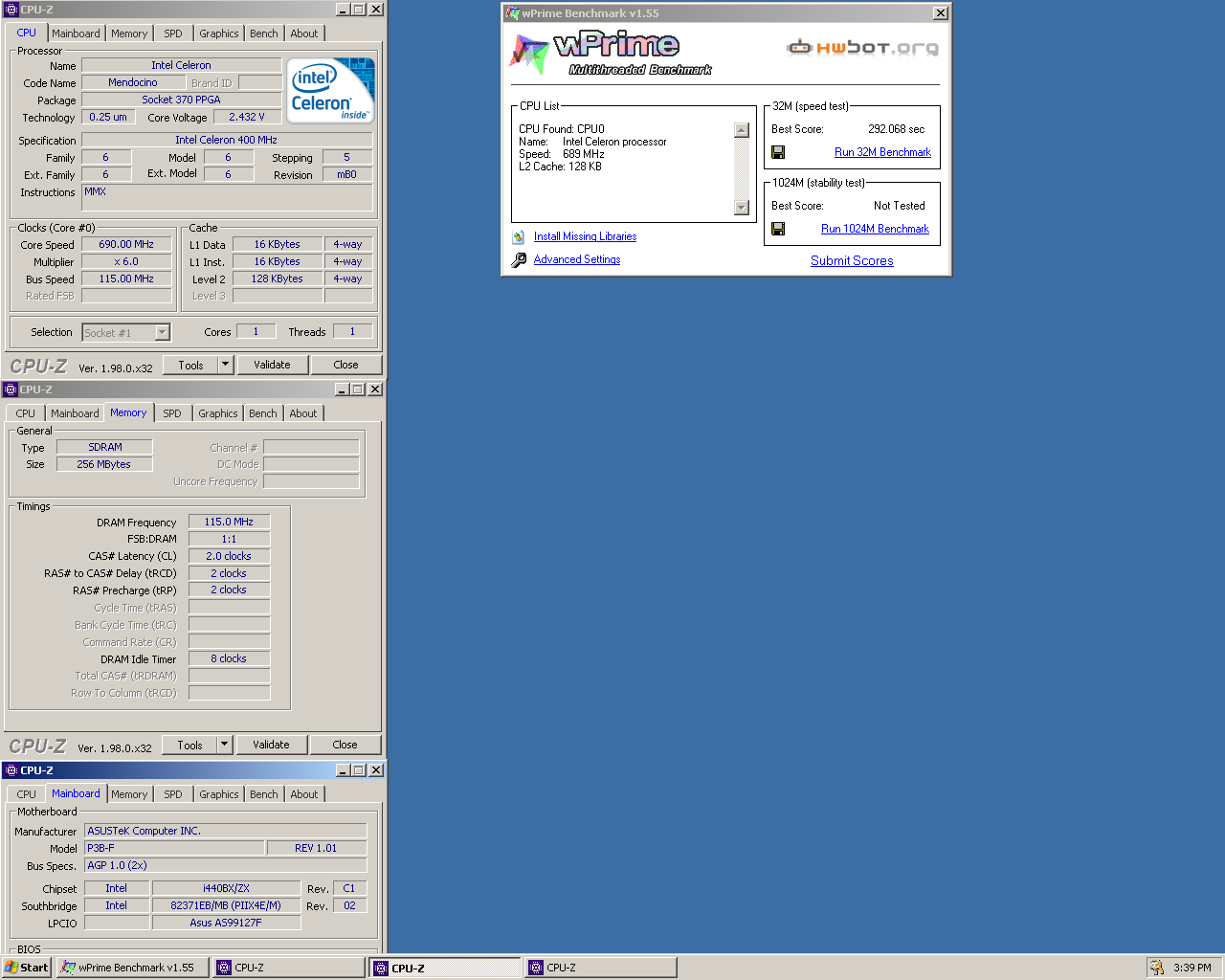Open the Windows Start menu
The image size is (1225, 980).
pos(26,968)
